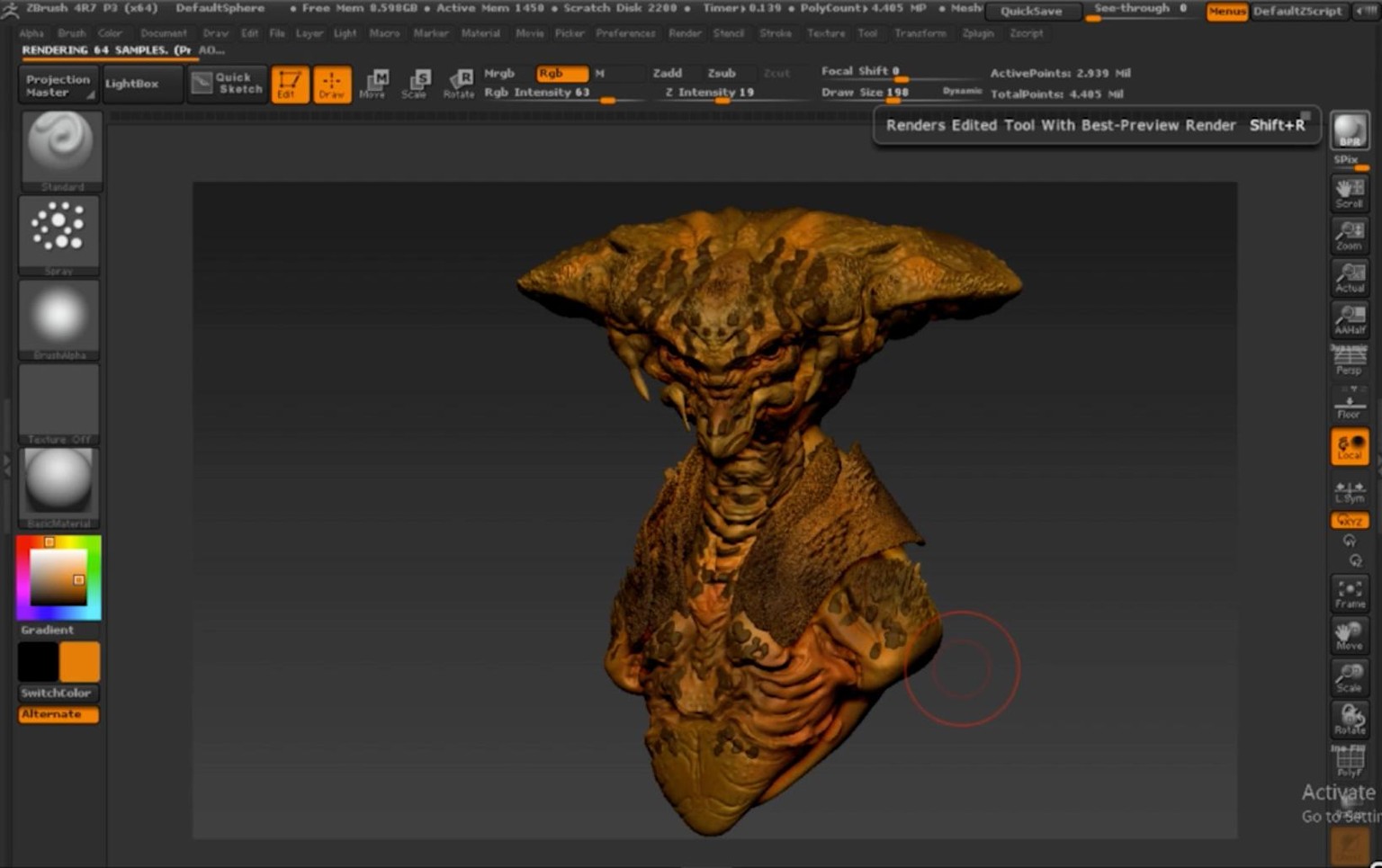Click the Rotate view icon on the right shelf
The image size is (1382, 868).
(1350, 720)
